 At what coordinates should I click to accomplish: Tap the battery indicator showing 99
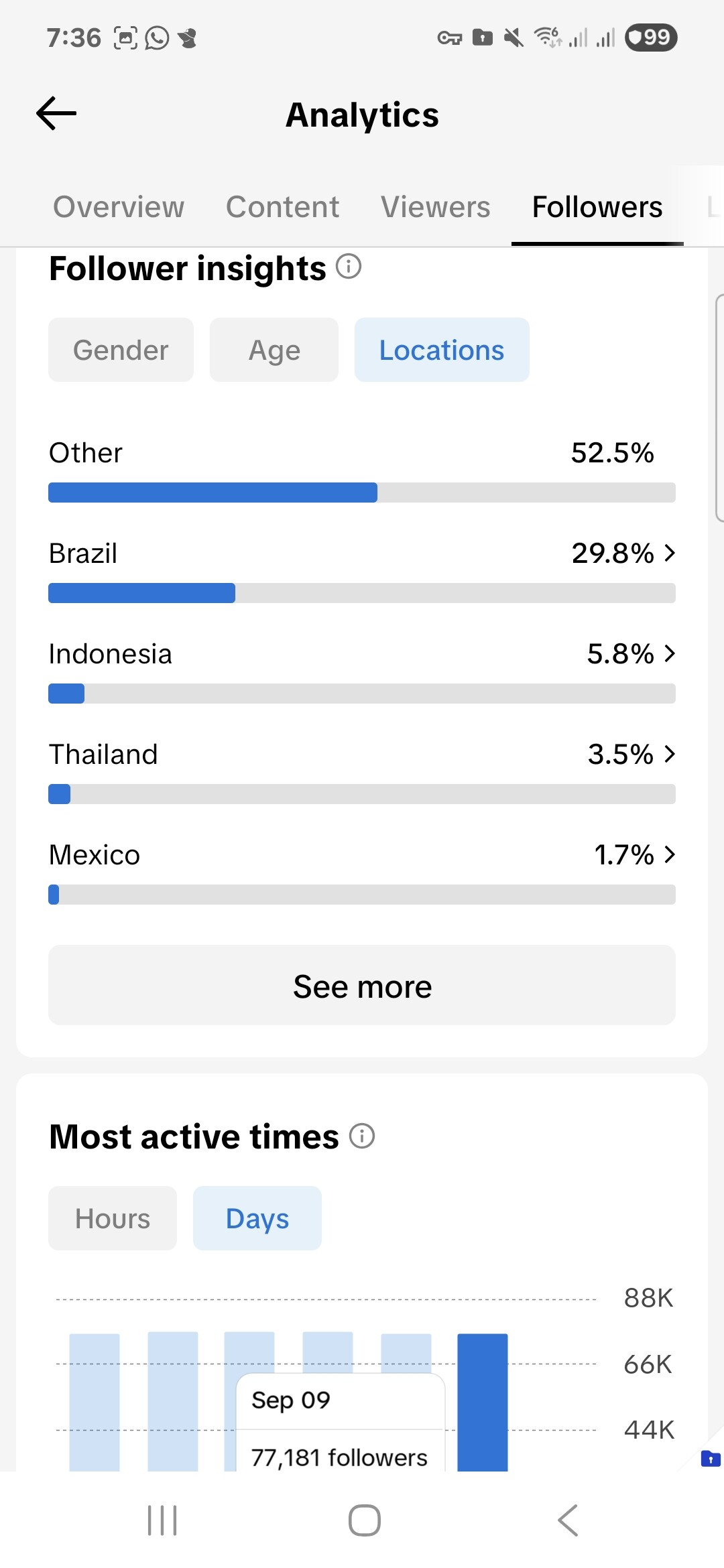[650, 38]
